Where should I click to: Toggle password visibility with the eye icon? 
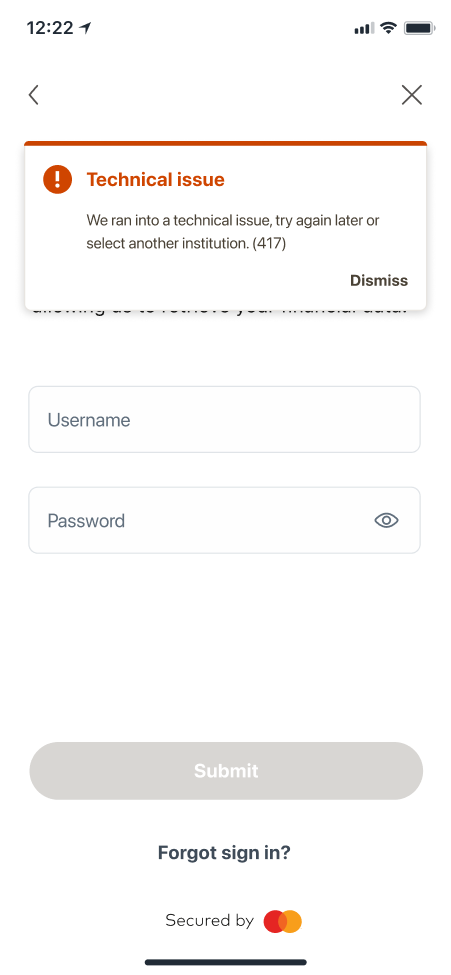pos(386,520)
